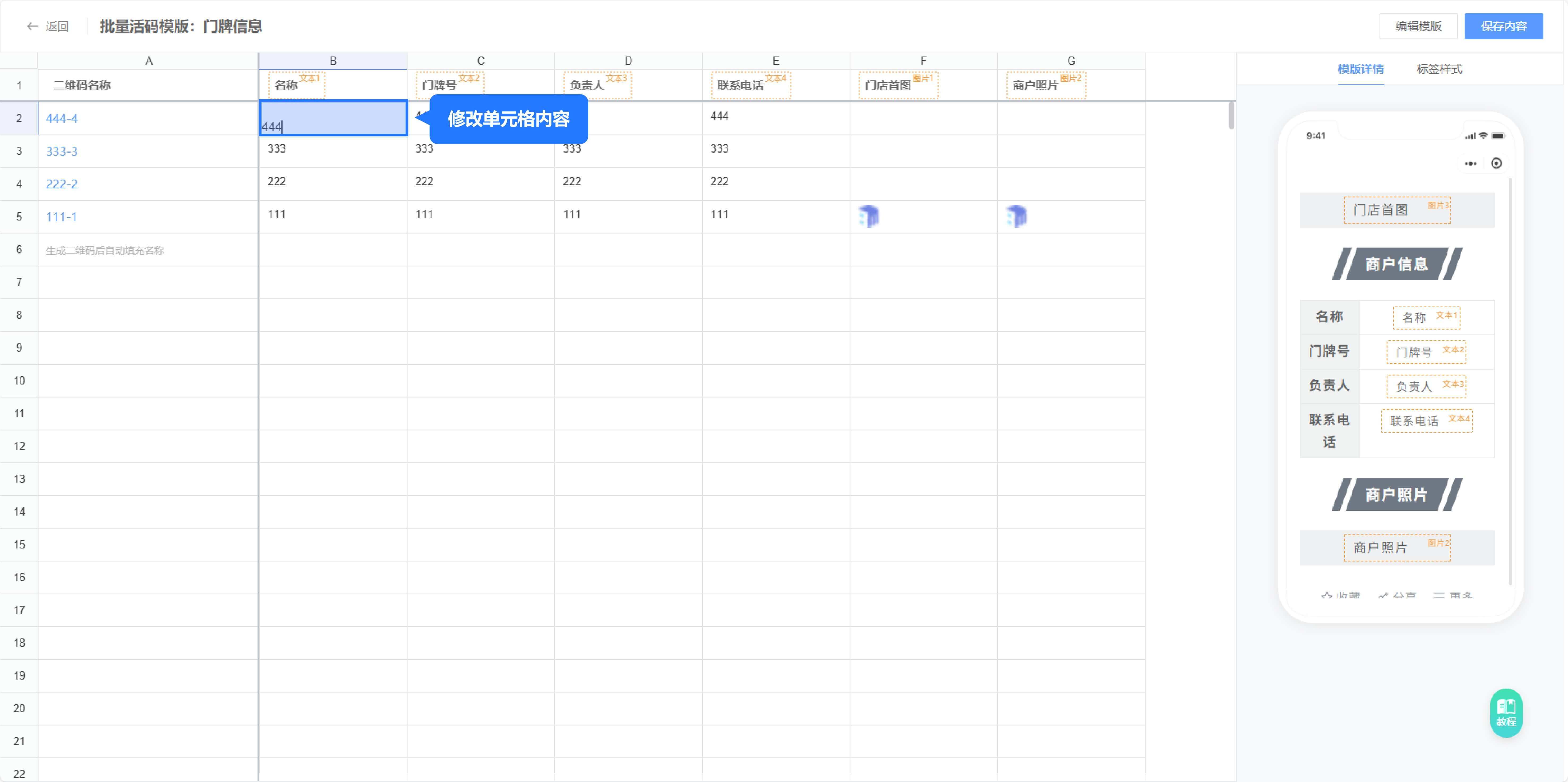
Task: Select the column F header
Action: 923,61
